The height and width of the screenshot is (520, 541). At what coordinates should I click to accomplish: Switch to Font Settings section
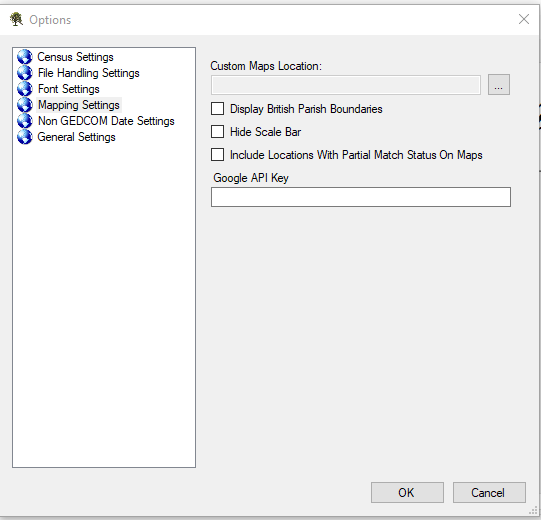[69, 89]
